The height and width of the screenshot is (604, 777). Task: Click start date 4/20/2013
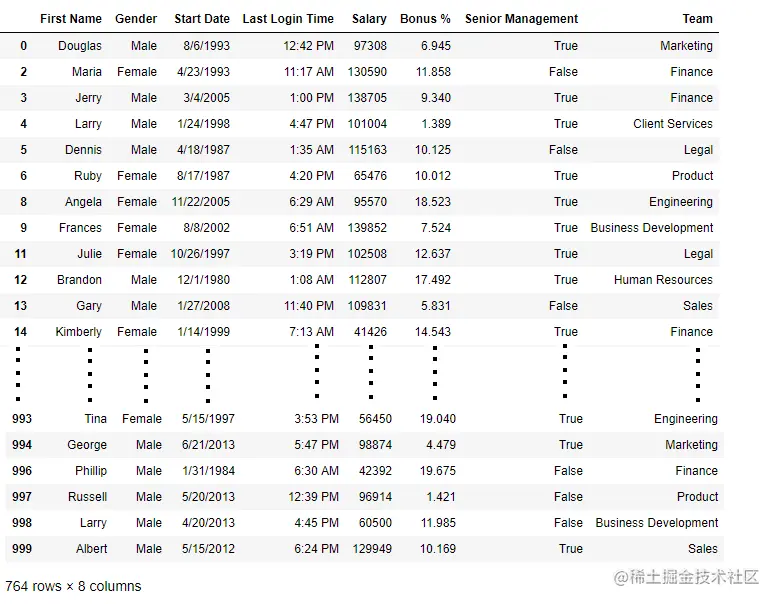point(208,523)
